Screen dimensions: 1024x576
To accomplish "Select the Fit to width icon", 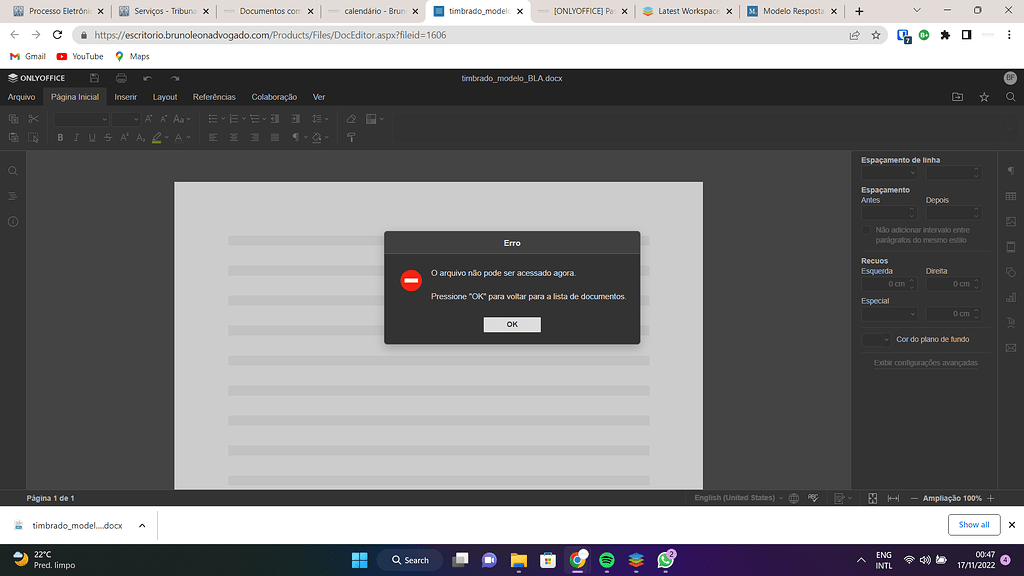I will pos(893,497).
